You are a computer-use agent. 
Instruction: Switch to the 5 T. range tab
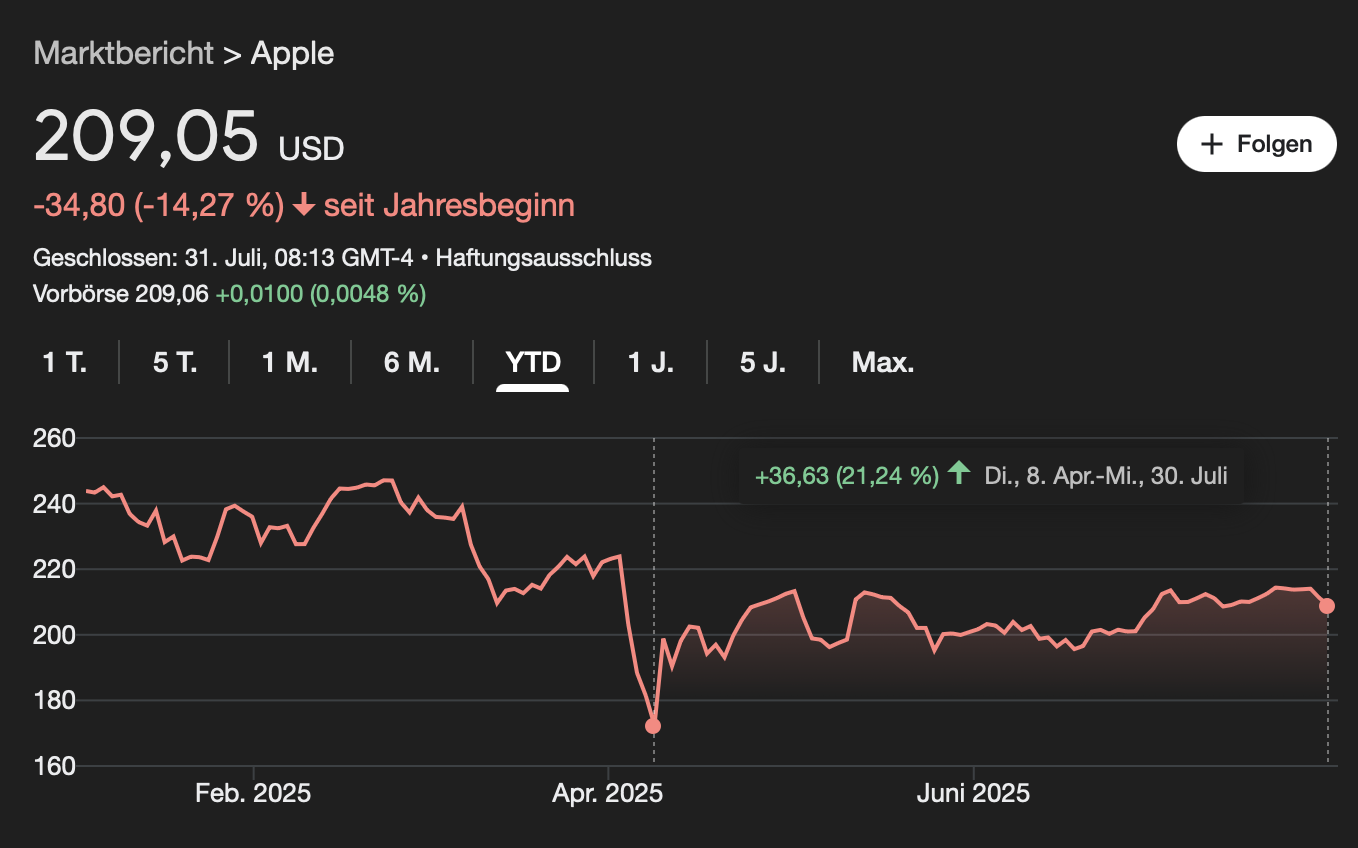(175, 362)
